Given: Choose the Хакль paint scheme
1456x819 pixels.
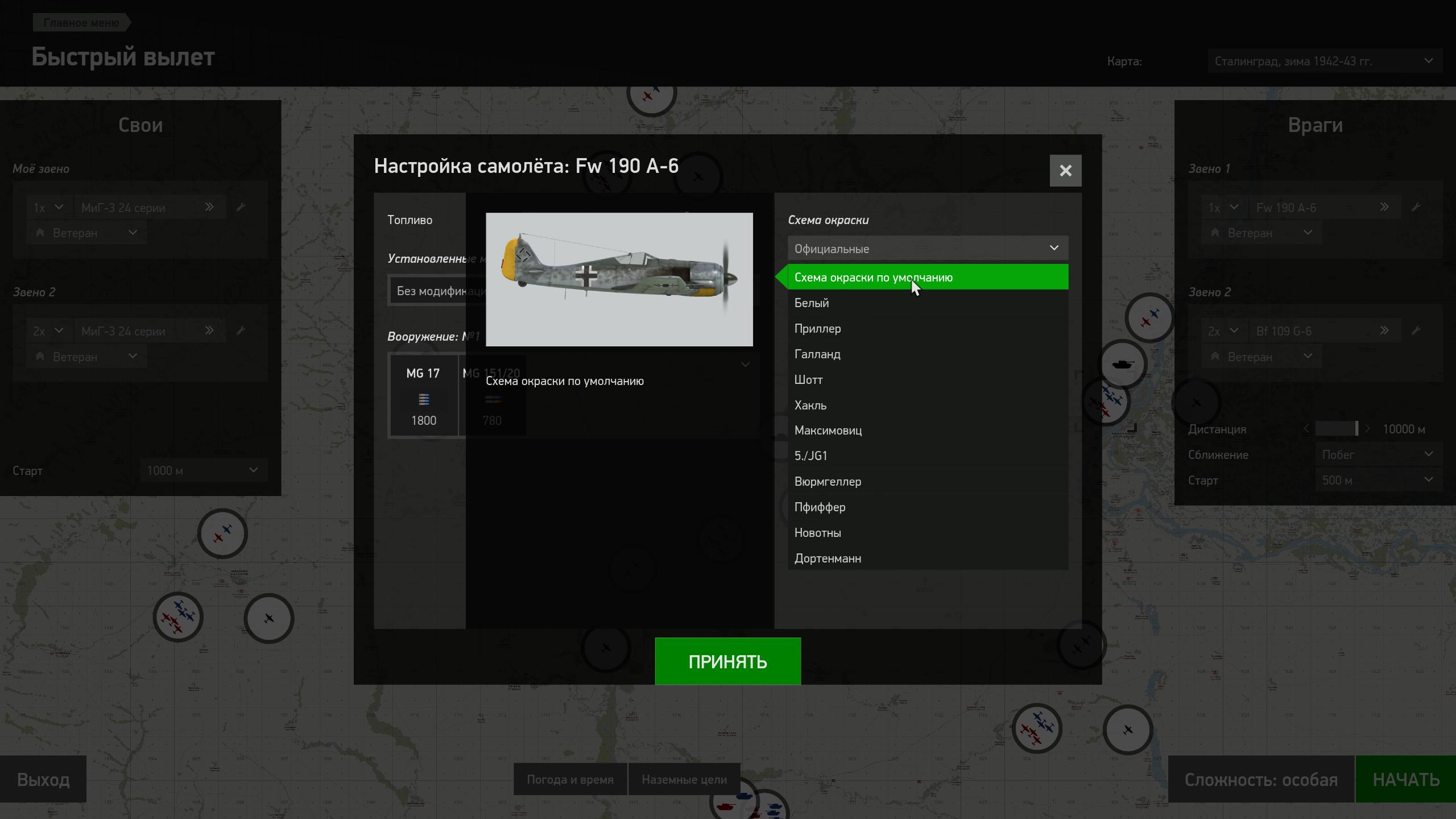Looking at the screenshot, I should (928, 405).
